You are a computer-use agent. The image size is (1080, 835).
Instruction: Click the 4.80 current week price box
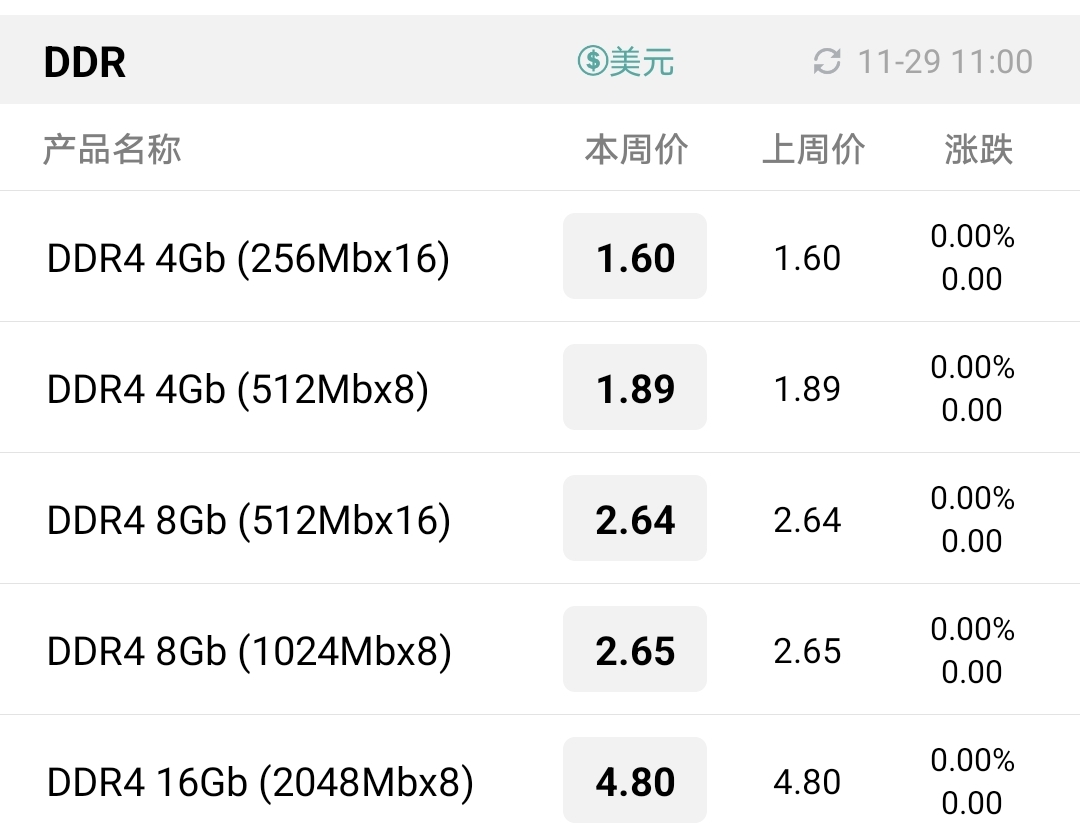click(x=635, y=781)
